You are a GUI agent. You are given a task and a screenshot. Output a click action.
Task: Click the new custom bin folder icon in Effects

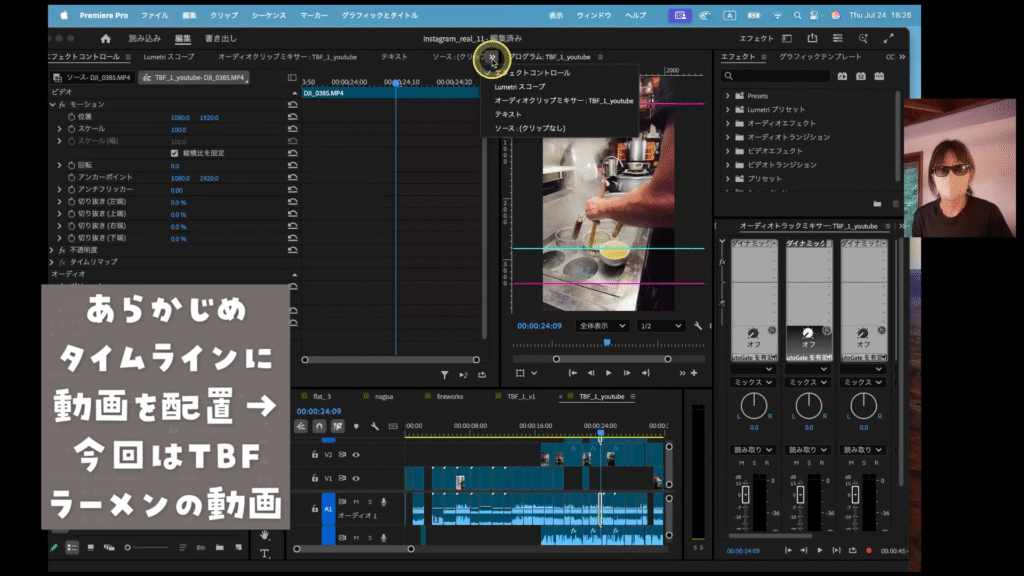click(x=877, y=204)
